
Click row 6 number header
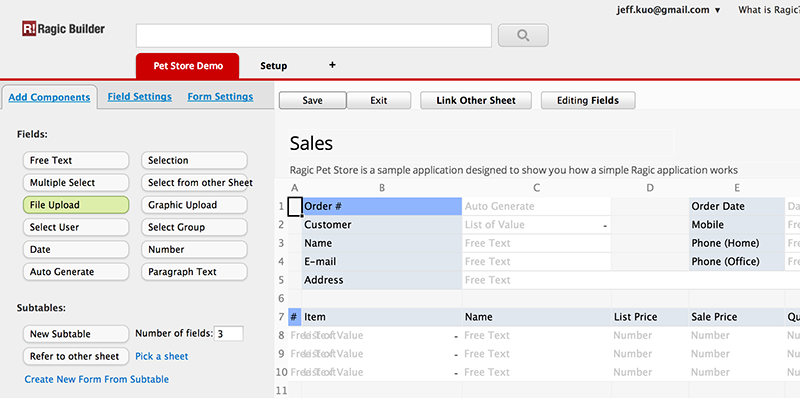(x=281, y=298)
